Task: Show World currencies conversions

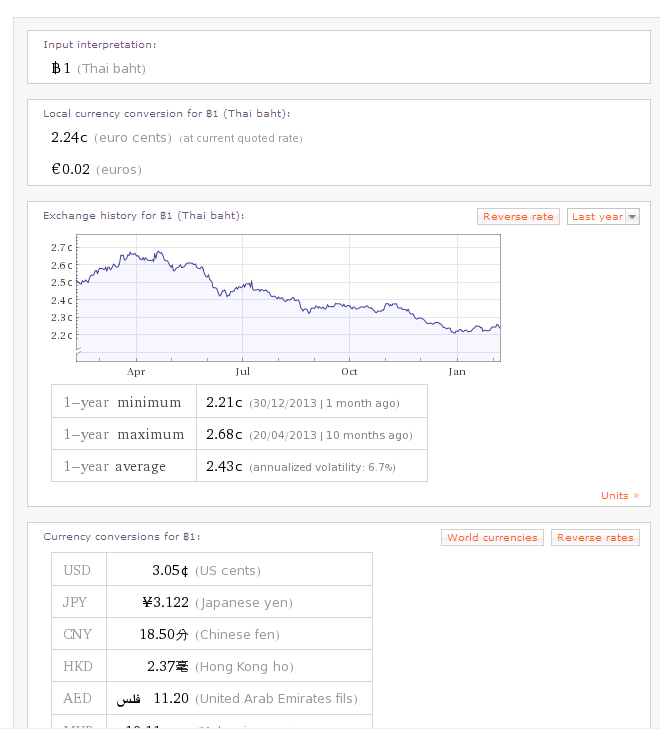Action: (x=492, y=538)
